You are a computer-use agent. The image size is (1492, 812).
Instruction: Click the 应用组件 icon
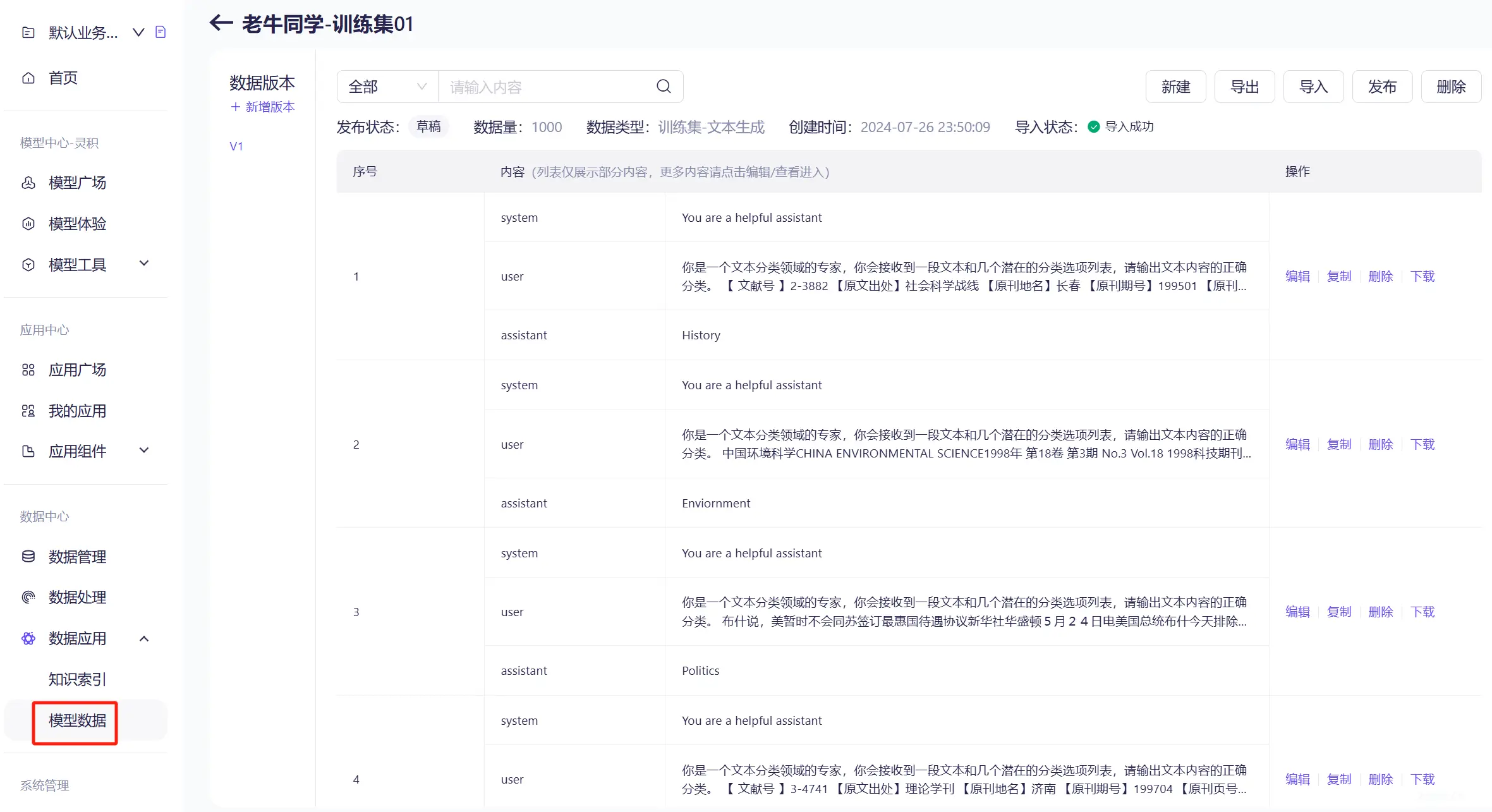tap(28, 451)
